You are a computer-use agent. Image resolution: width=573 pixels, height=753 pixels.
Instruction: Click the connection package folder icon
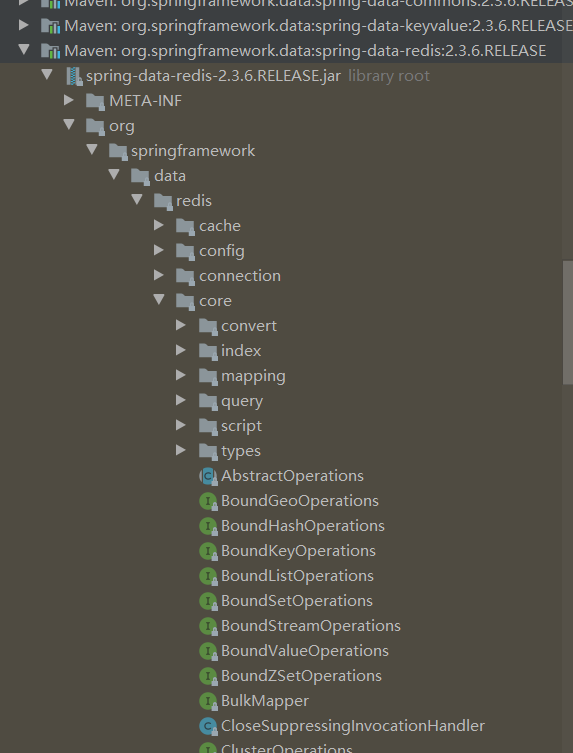(185, 276)
